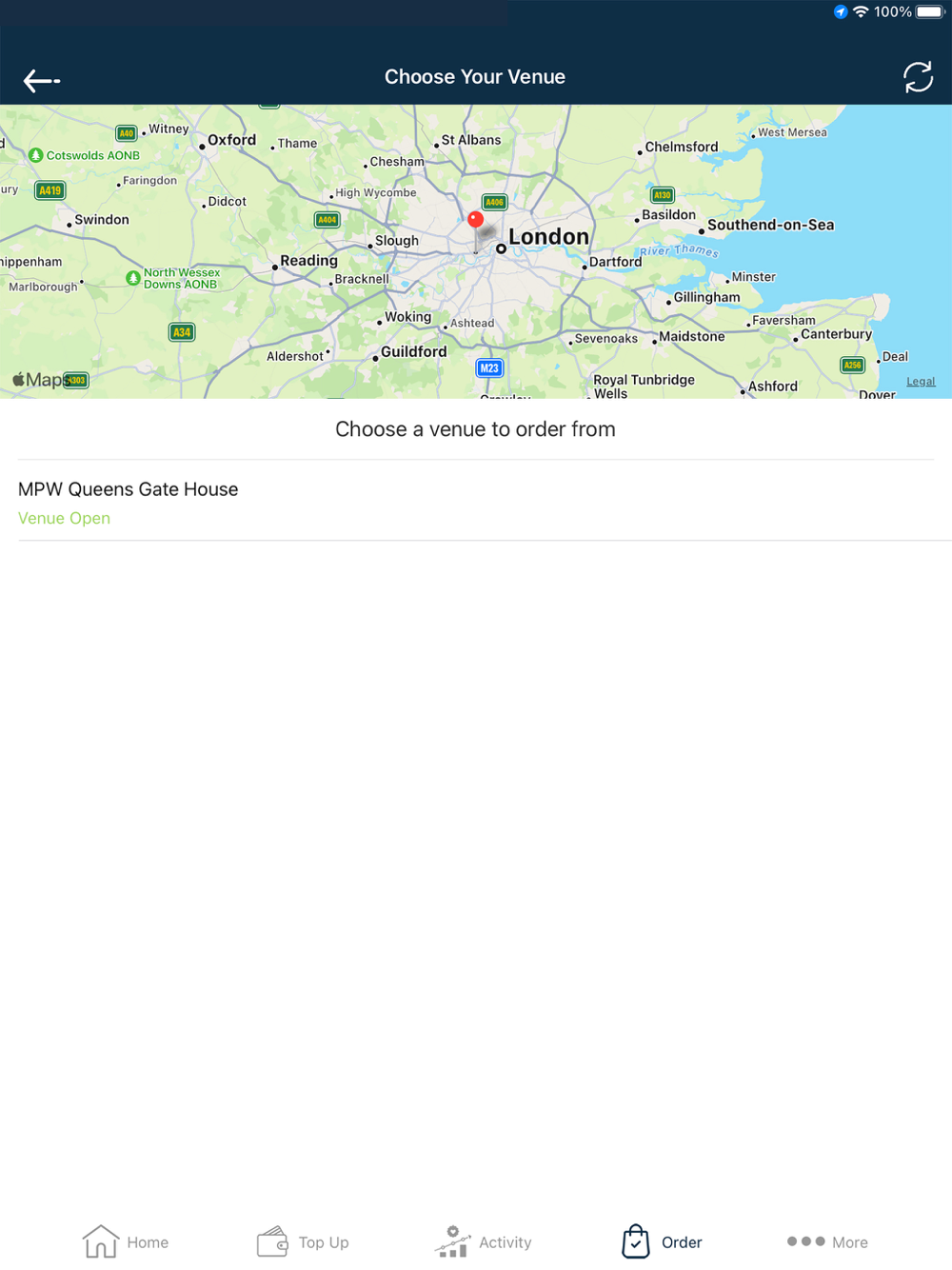Choose MPW Queens Gate House venue
The image size is (952, 1270).
pos(476,501)
